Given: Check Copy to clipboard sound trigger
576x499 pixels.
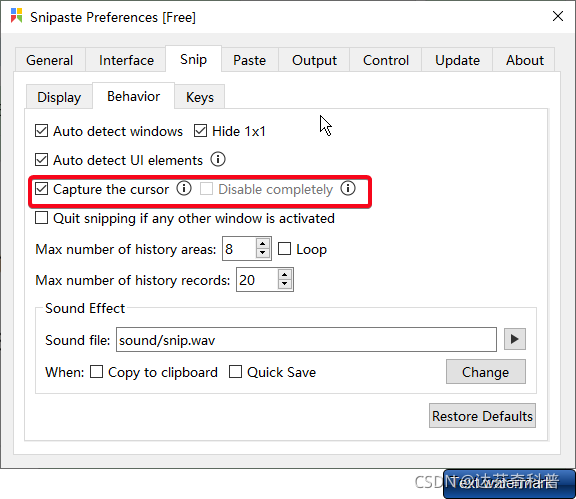Looking at the screenshot, I should pyautogui.click(x=97, y=372).
